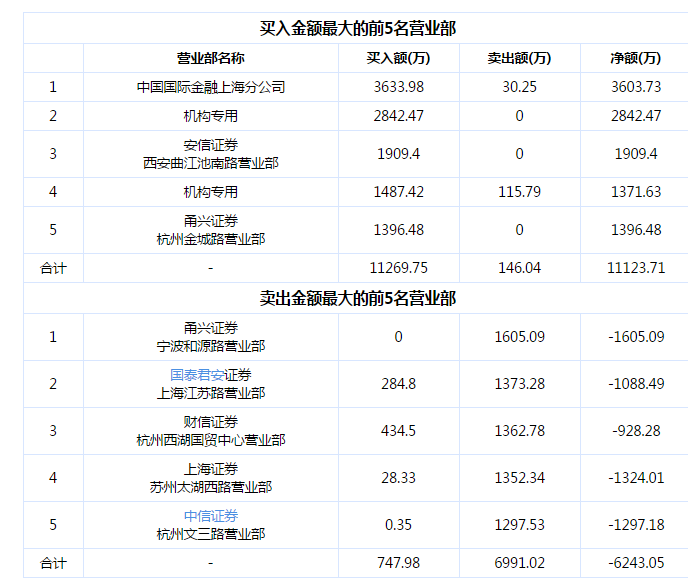Image resolution: width=688 pixels, height=587 pixels.
Task: Click buy amount 3633.98
Action: coord(398,87)
